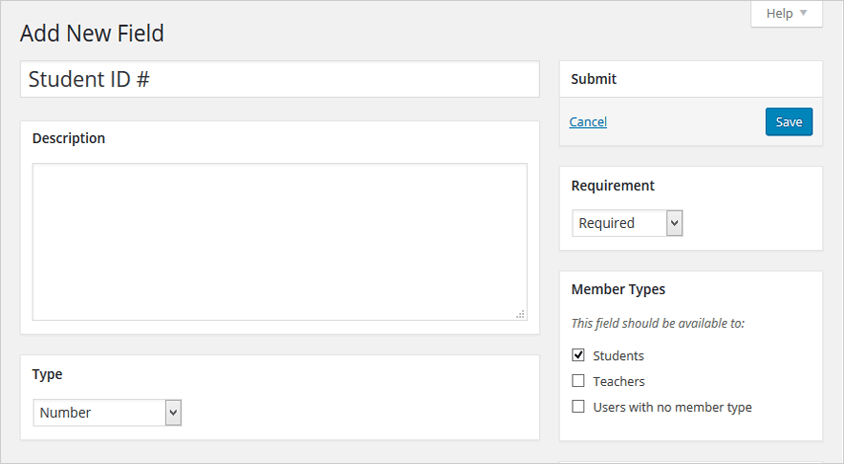The height and width of the screenshot is (464, 844).
Task: Tick the Users with no member type checkbox
Action: (x=578, y=407)
